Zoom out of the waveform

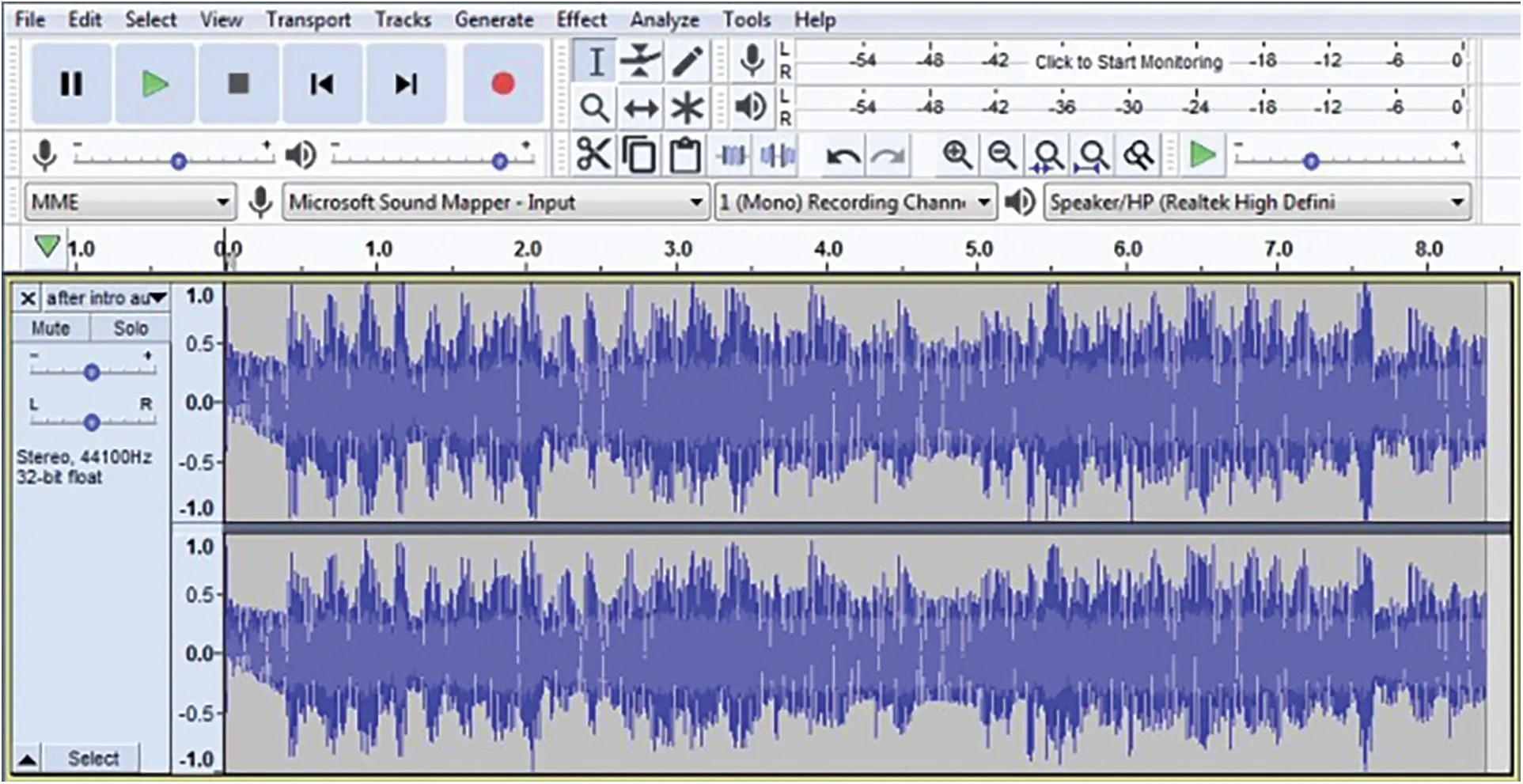tap(1002, 155)
